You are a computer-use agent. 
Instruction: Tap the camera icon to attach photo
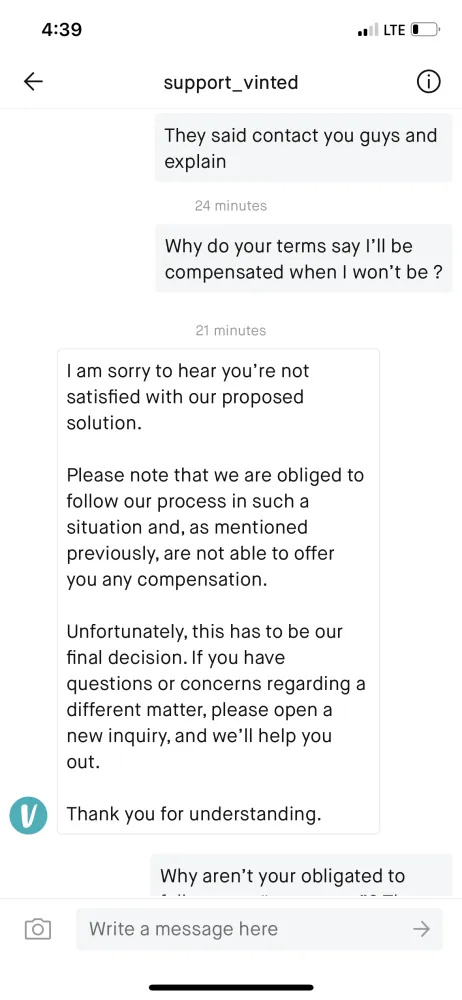click(38, 929)
